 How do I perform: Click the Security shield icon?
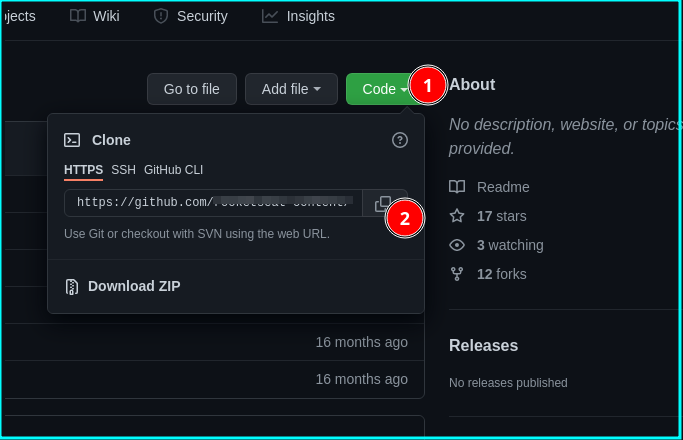(161, 16)
